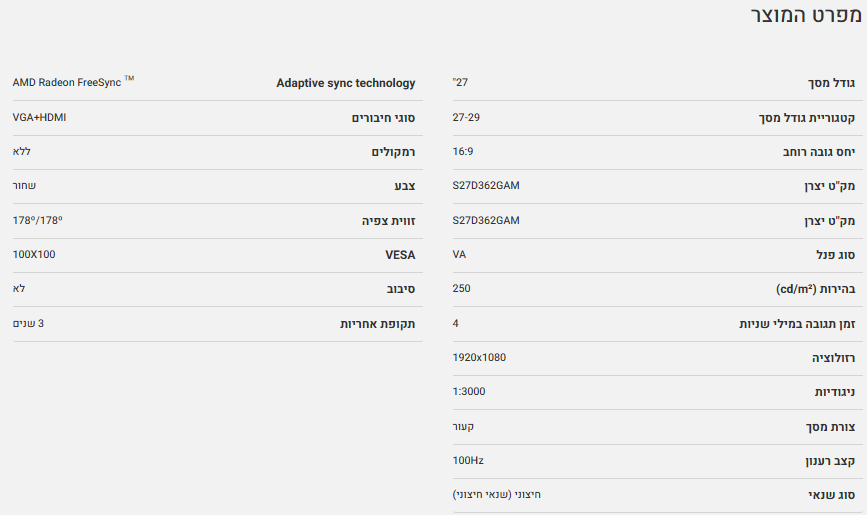Click the 100X100 VESA value
This screenshot has height=515, width=867.
[x=34, y=254]
